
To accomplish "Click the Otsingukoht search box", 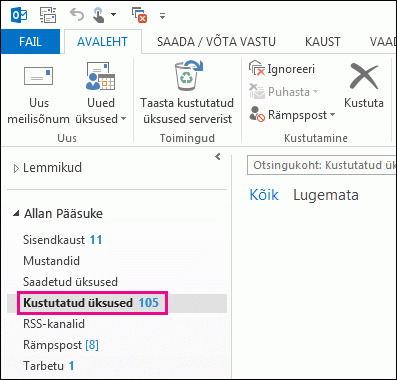I will (321, 165).
